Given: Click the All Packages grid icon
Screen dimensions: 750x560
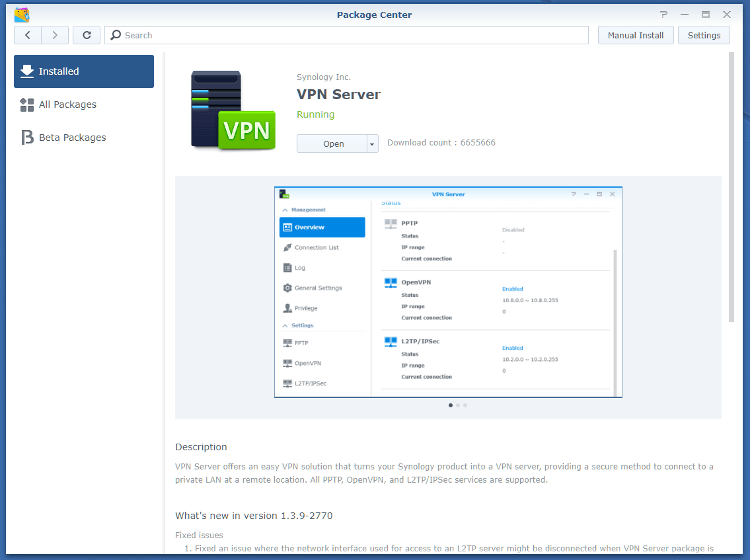Looking at the screenshot, I should point(27,105).
